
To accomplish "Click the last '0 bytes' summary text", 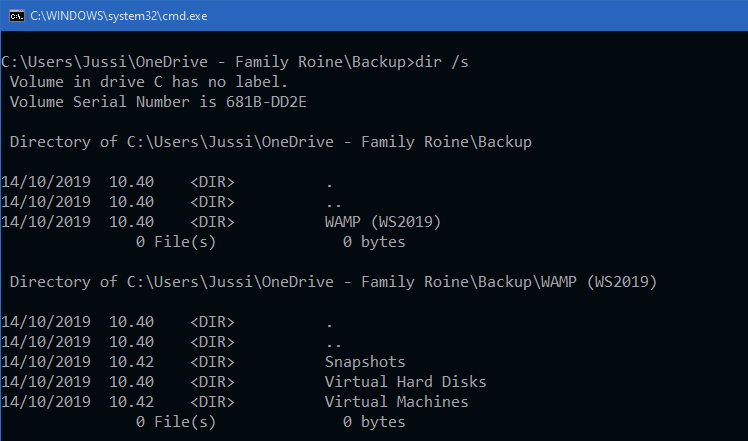I will coord(374,422).
